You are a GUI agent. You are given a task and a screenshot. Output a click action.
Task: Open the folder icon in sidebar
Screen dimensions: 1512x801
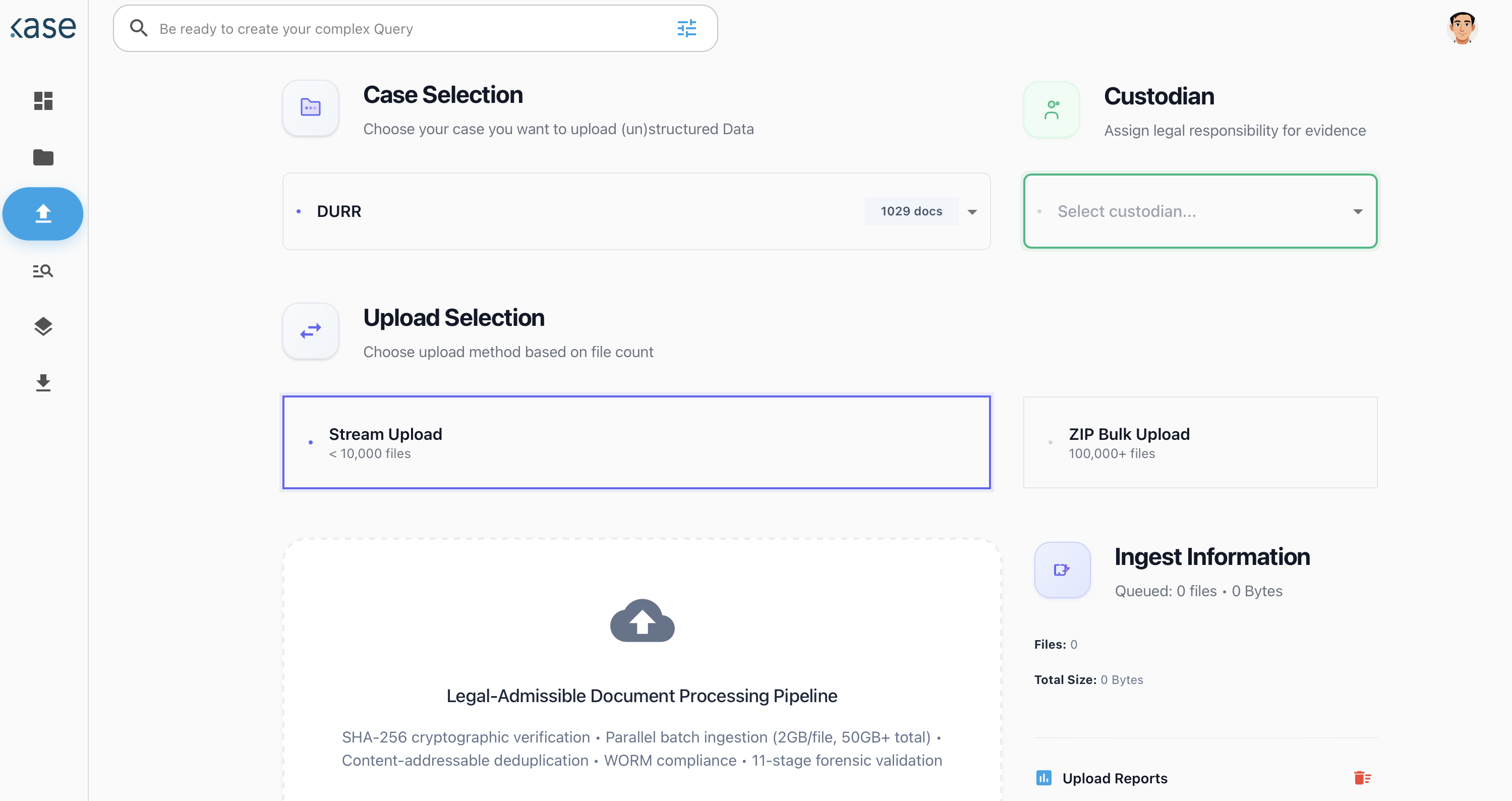coord(43,157)
